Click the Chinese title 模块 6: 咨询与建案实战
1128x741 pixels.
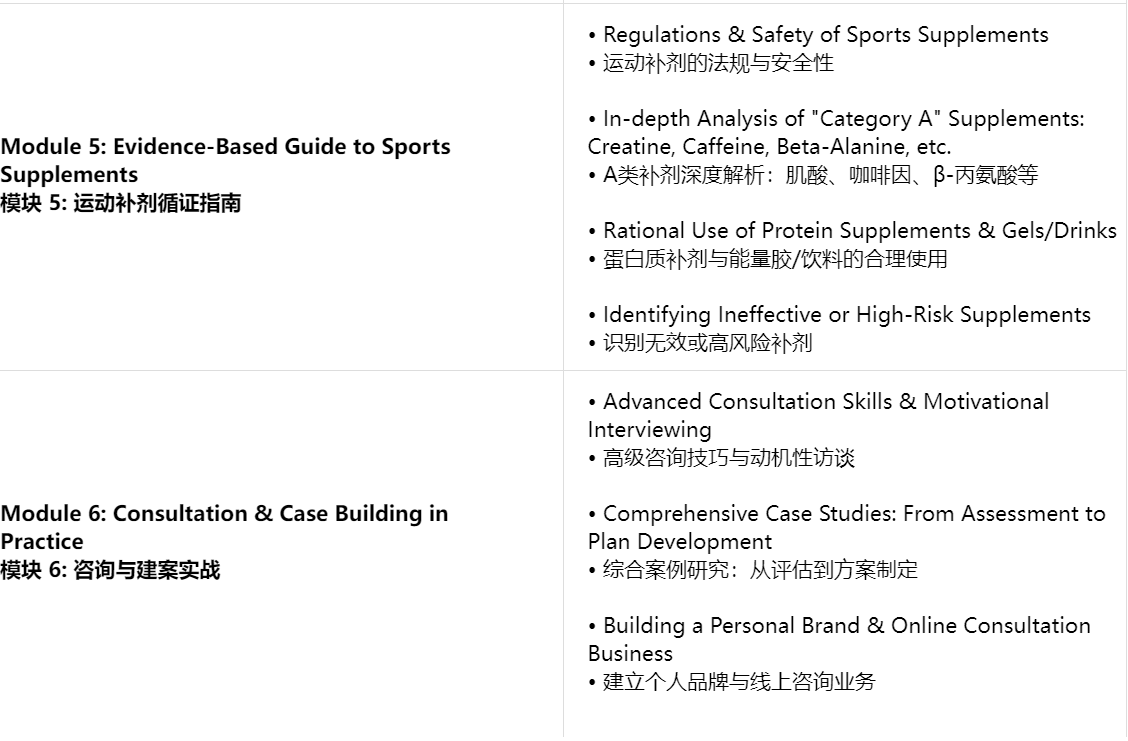coord(110,571)
